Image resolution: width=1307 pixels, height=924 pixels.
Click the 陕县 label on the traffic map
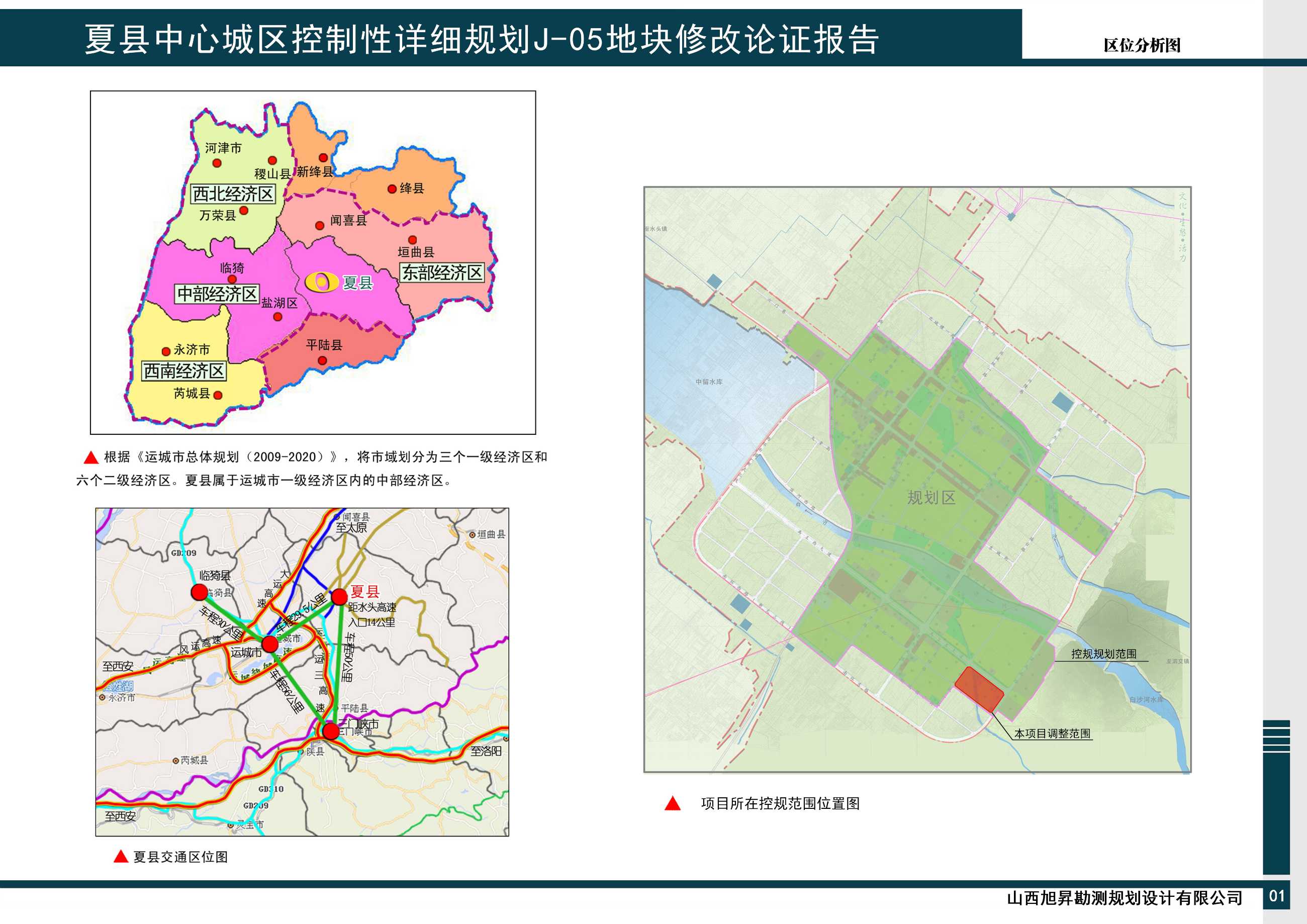pos(315,752)
